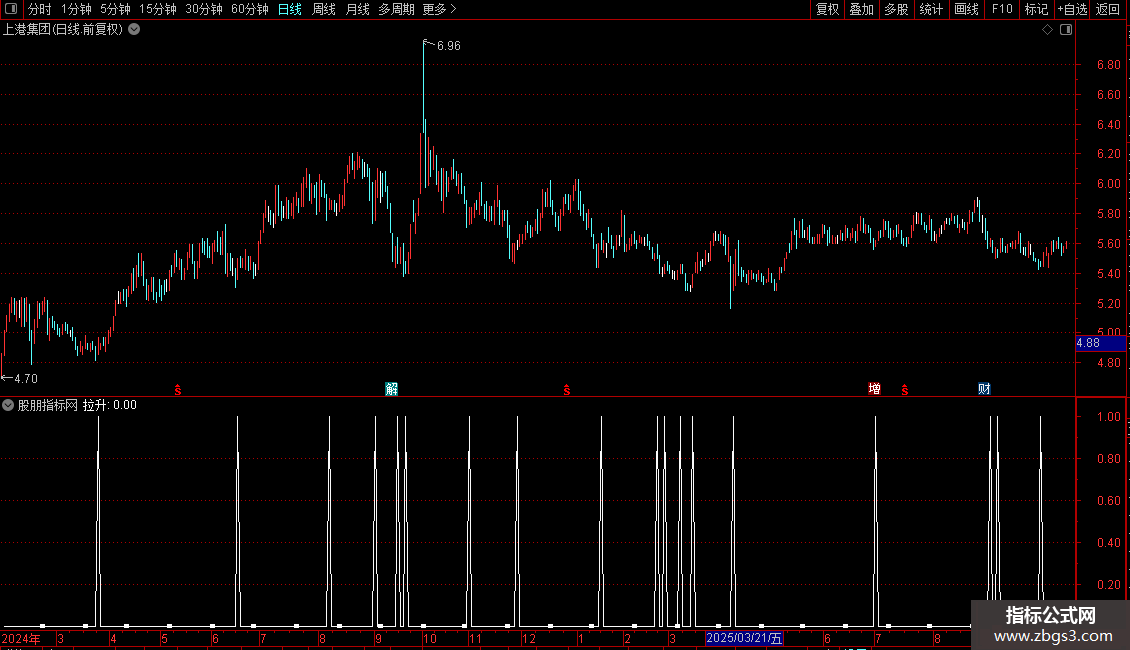Screen dimensions: 1130x650
Task: Click the 4.70 low price label
Action: tap(26, 378)
